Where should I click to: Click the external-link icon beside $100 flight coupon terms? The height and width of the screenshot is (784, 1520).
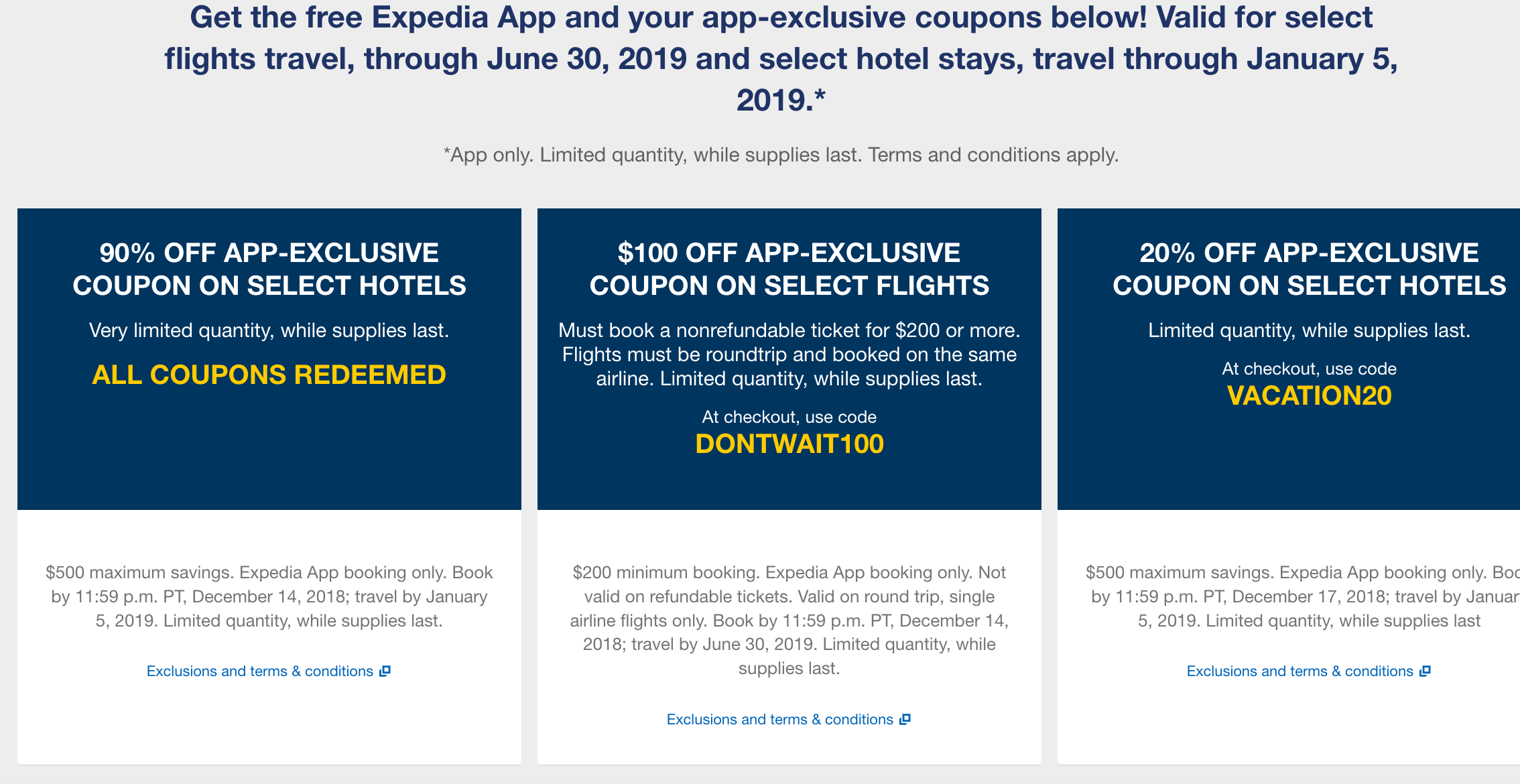point(906,719)
